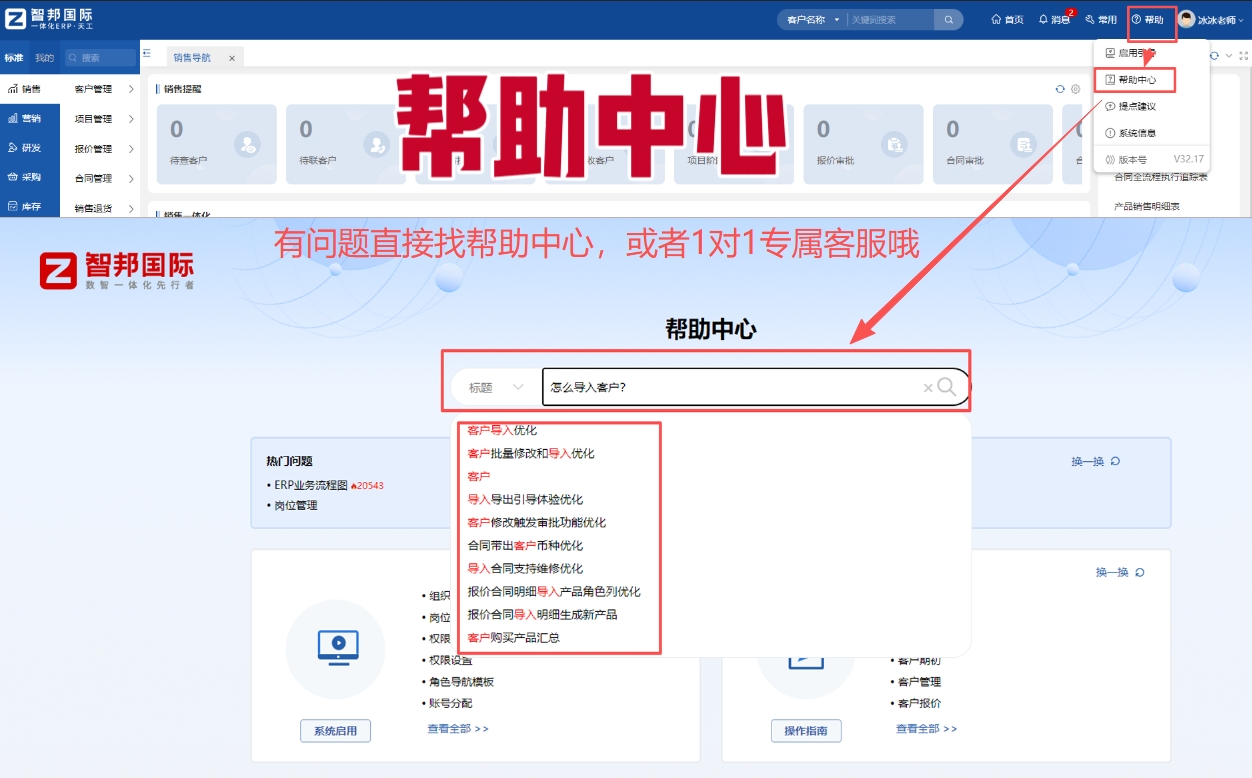Open 销售提醒 settings gear

coord(1076,89)
